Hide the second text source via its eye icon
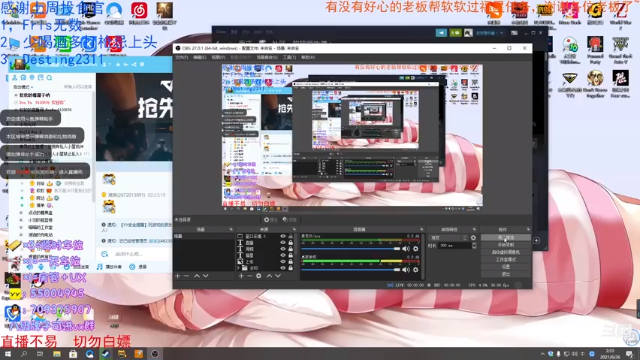 tap(283, 249)
